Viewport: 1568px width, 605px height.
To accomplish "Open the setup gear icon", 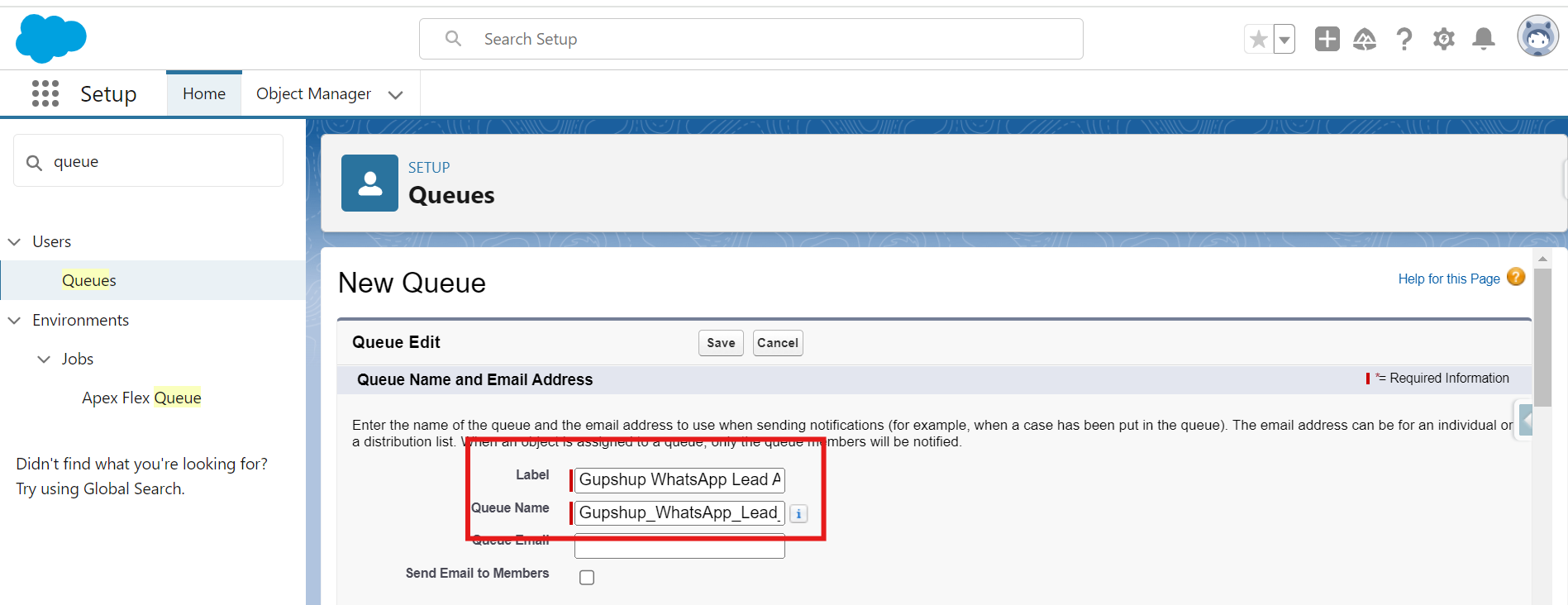I will [x=1444, y=39].
